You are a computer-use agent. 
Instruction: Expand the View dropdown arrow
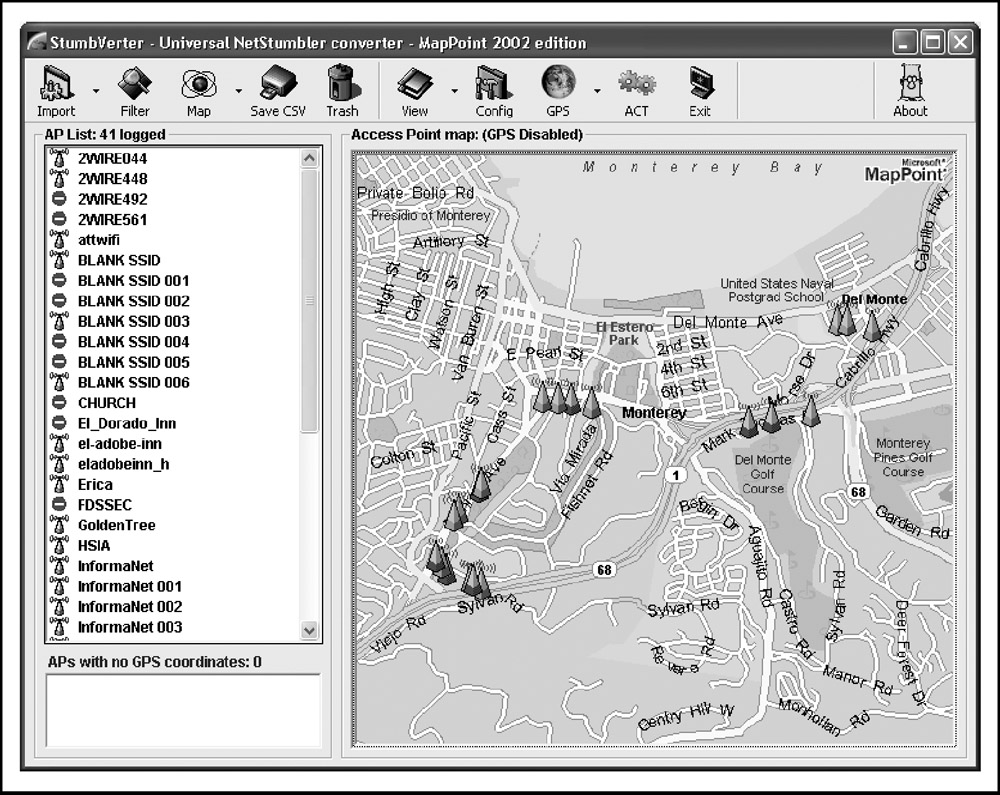tap(454, 91)
